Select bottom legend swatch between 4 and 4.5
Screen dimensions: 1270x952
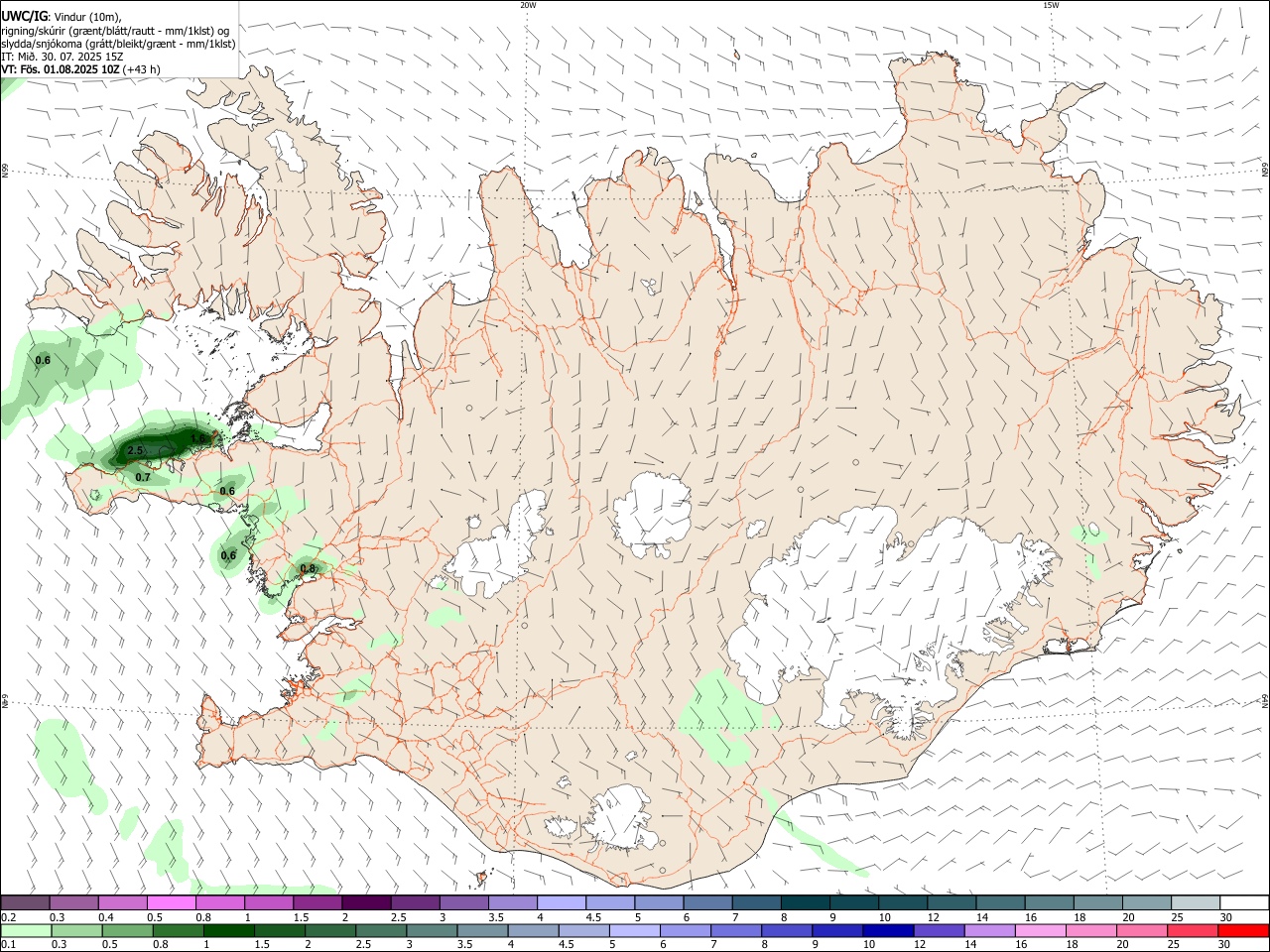click(x=534, y=930)
